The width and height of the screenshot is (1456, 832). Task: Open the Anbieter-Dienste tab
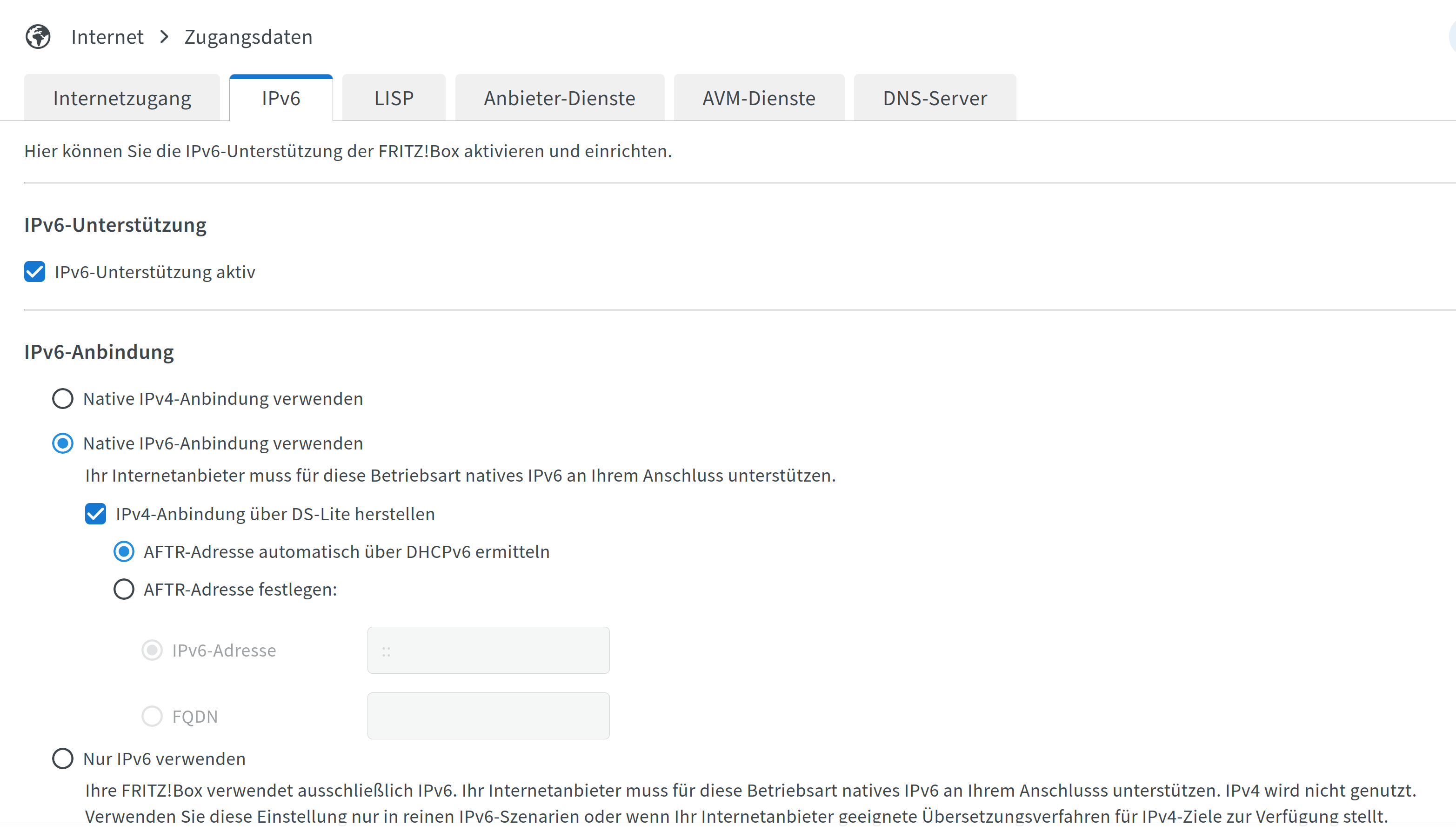[x=559, y=98]
